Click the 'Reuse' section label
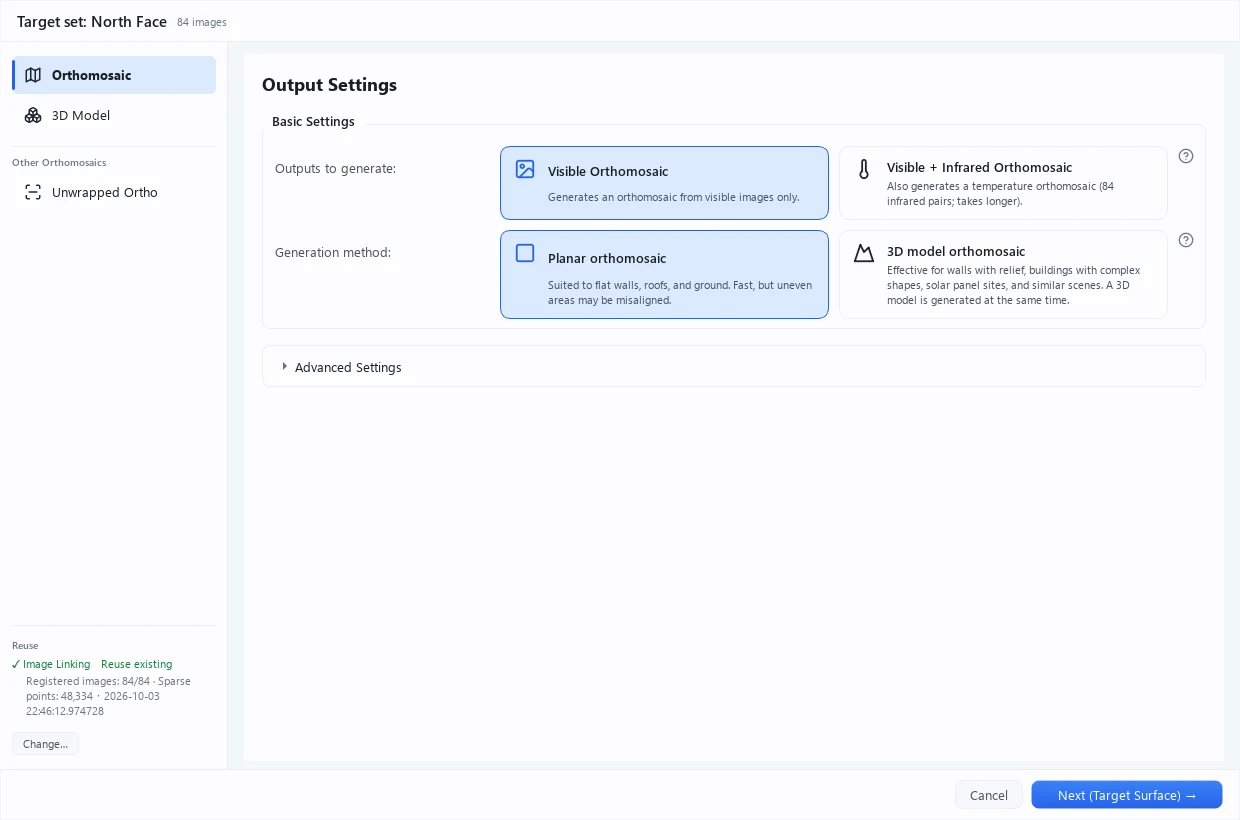Viewport: 1240px width, 820px height. [25, 646]
